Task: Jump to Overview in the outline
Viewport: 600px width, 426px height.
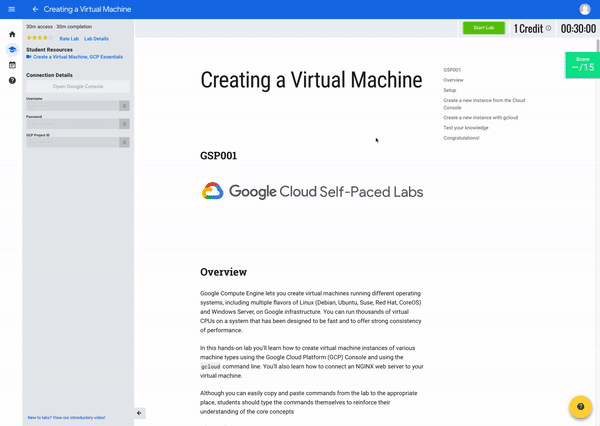Action: click(x=453, y=80)
